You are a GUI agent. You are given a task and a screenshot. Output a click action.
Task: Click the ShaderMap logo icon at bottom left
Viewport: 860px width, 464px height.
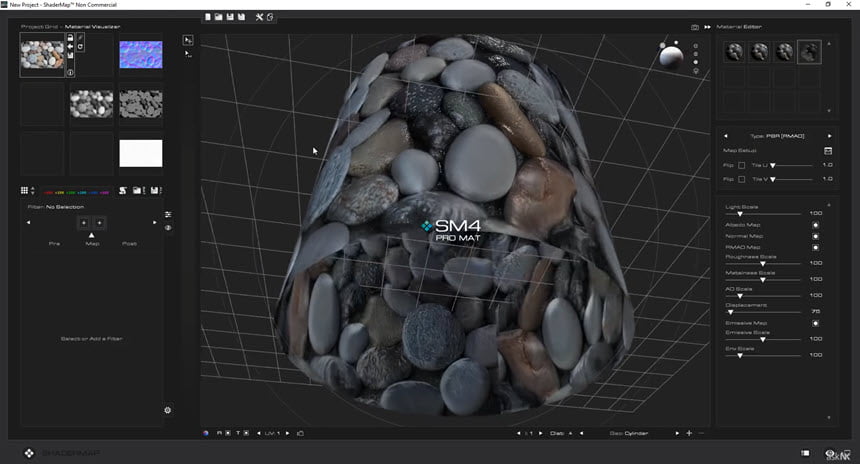point(29,453)
